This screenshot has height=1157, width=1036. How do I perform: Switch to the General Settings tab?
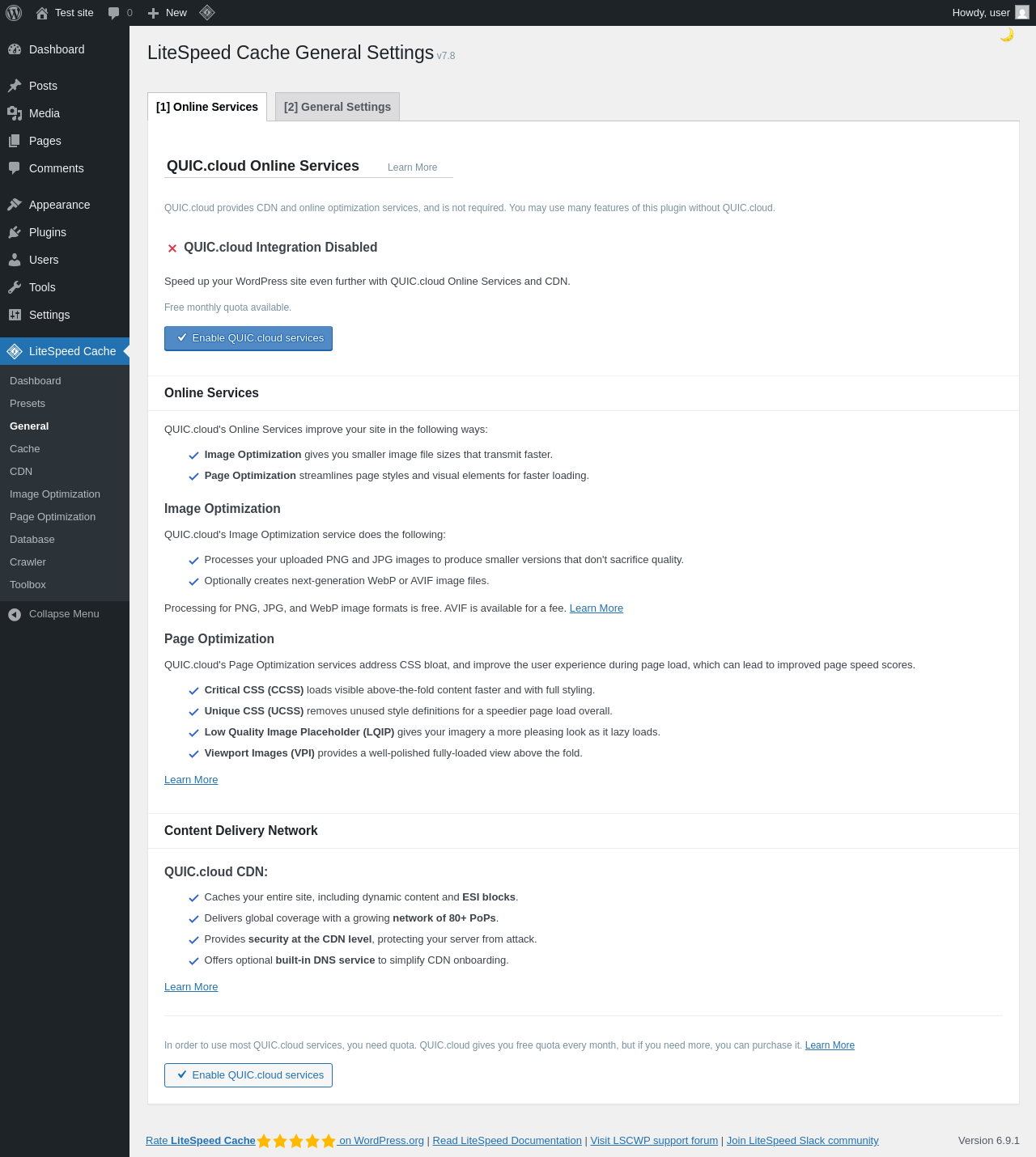point(338,107)
